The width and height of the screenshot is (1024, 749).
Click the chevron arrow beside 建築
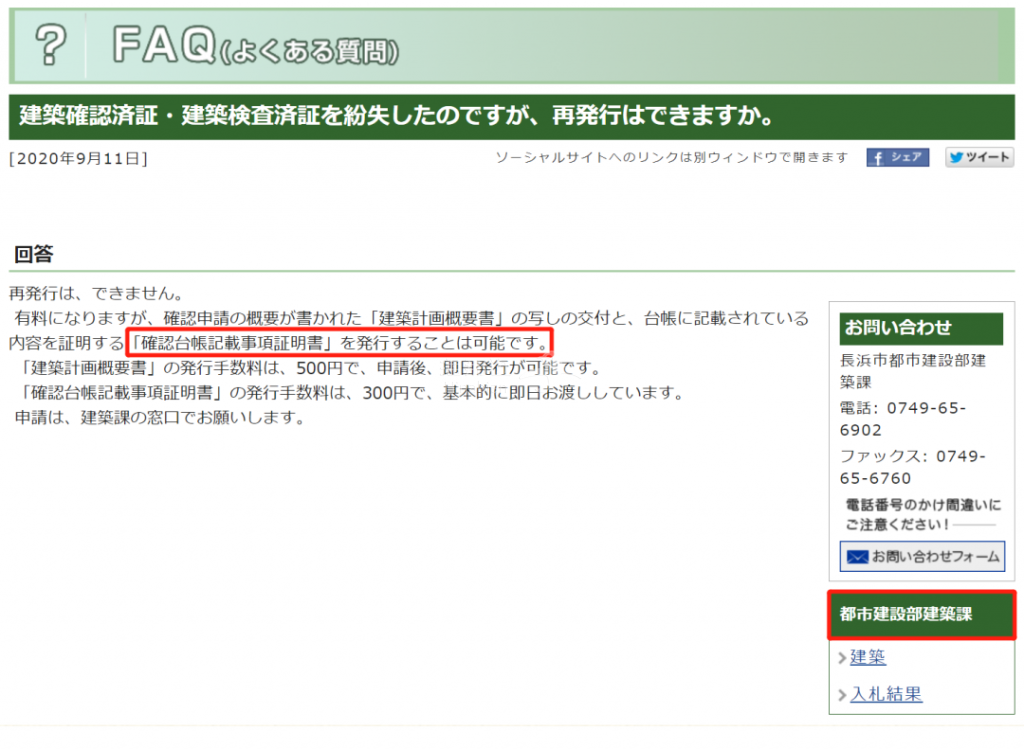[842, 658]
